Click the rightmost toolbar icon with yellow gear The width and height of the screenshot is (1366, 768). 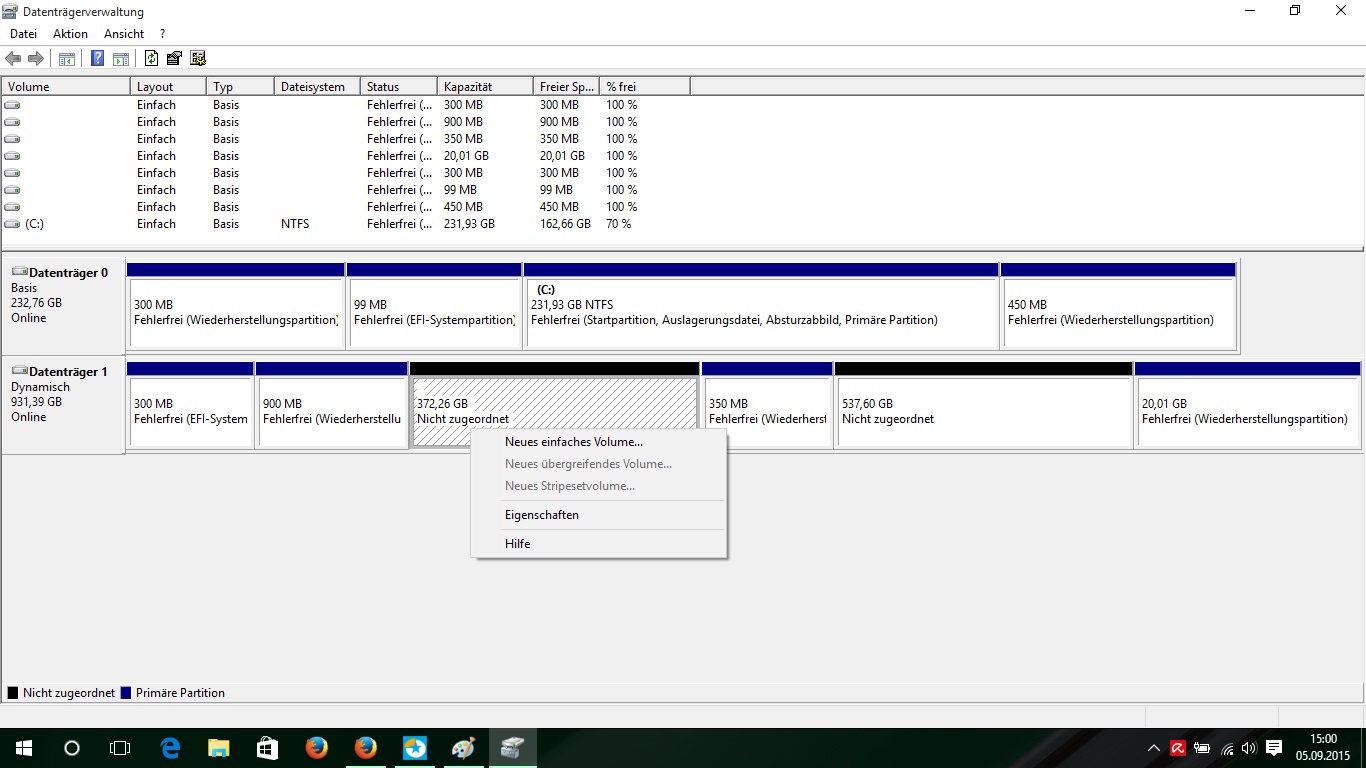(x=198, y=58)
